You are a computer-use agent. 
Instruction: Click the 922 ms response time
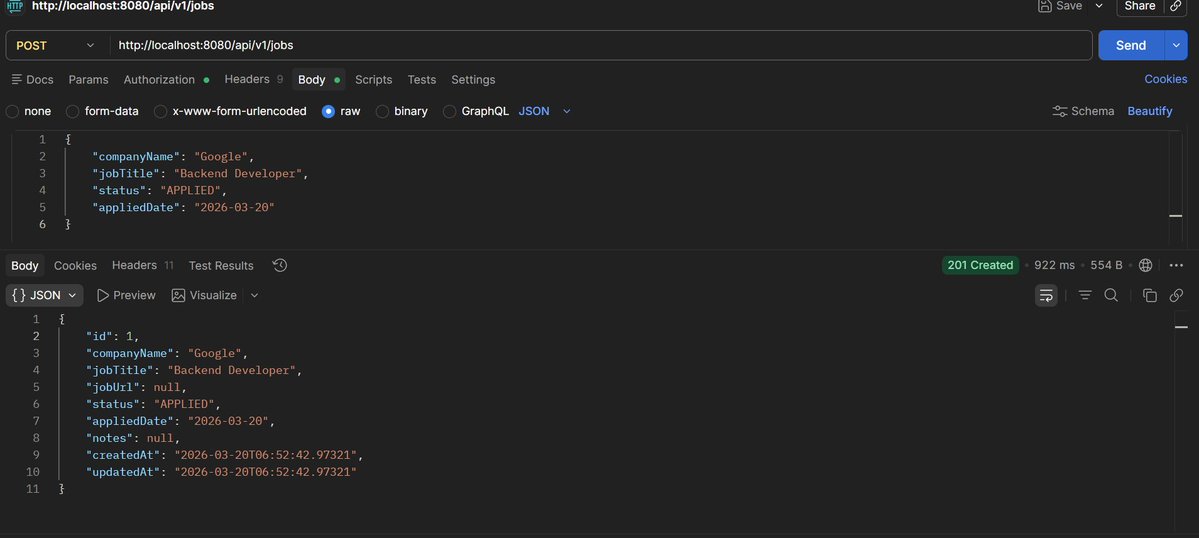tap(1054, 265)
